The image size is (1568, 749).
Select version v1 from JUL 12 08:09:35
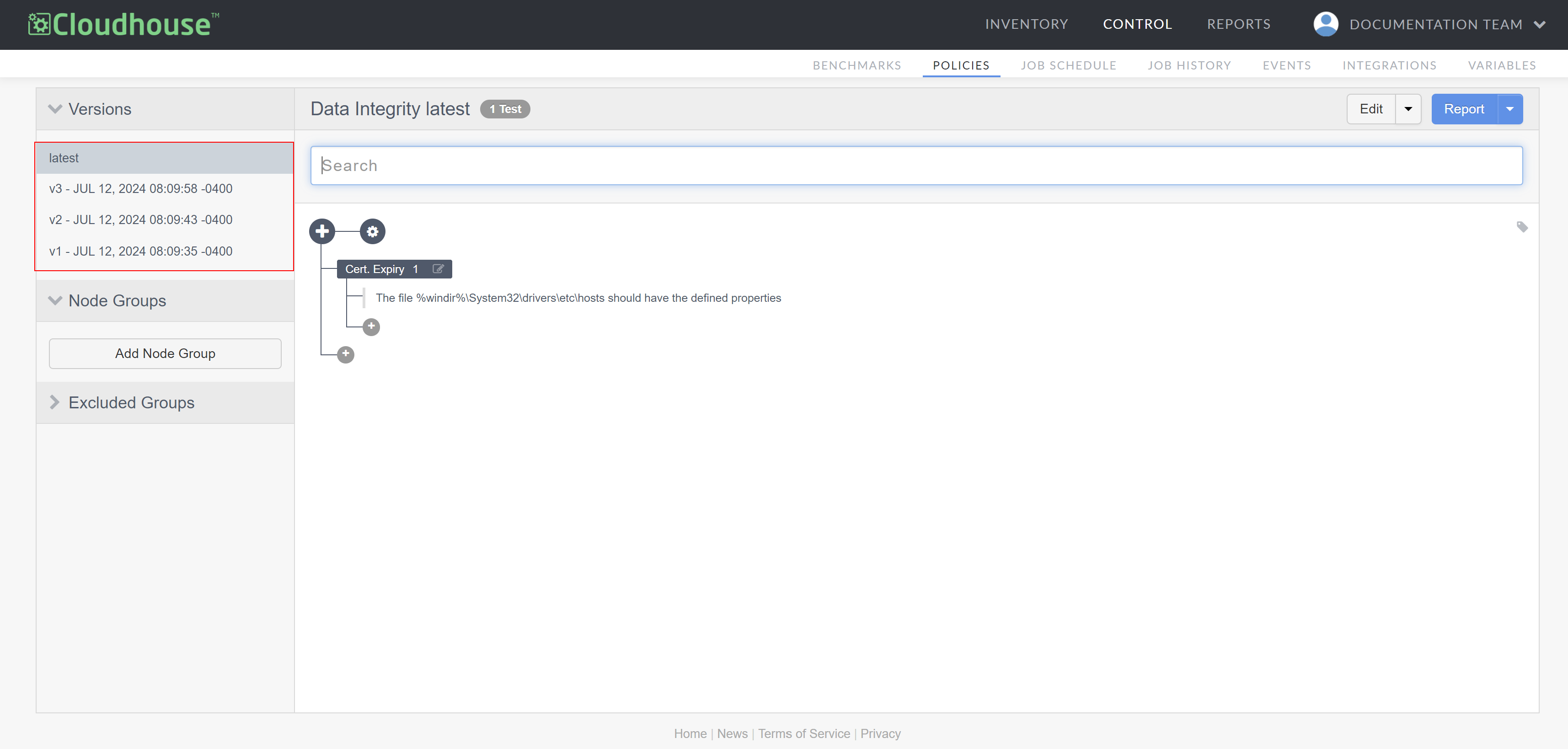(164, 251)
